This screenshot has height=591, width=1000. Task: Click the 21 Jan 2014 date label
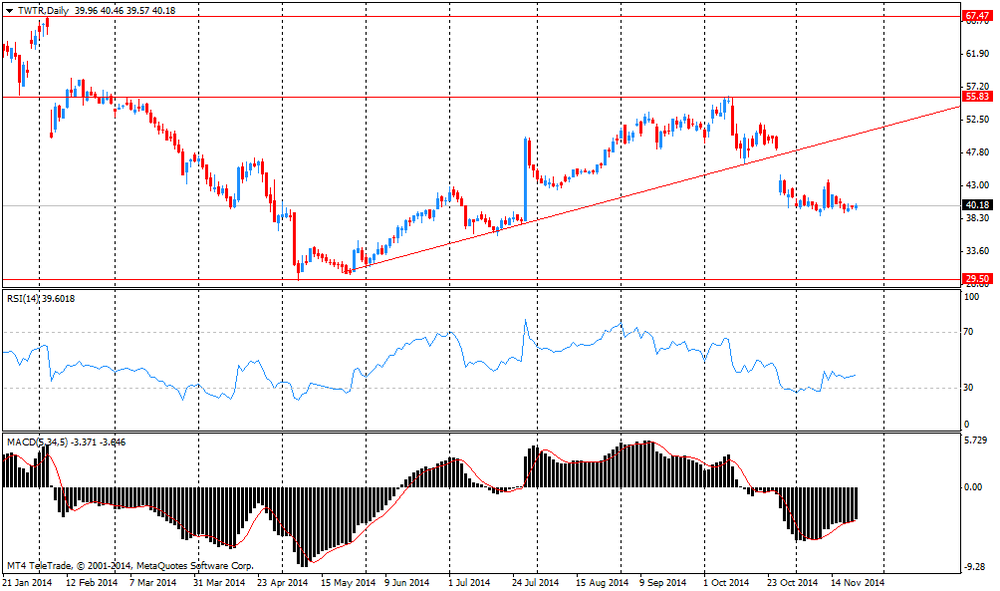[28, 582]
